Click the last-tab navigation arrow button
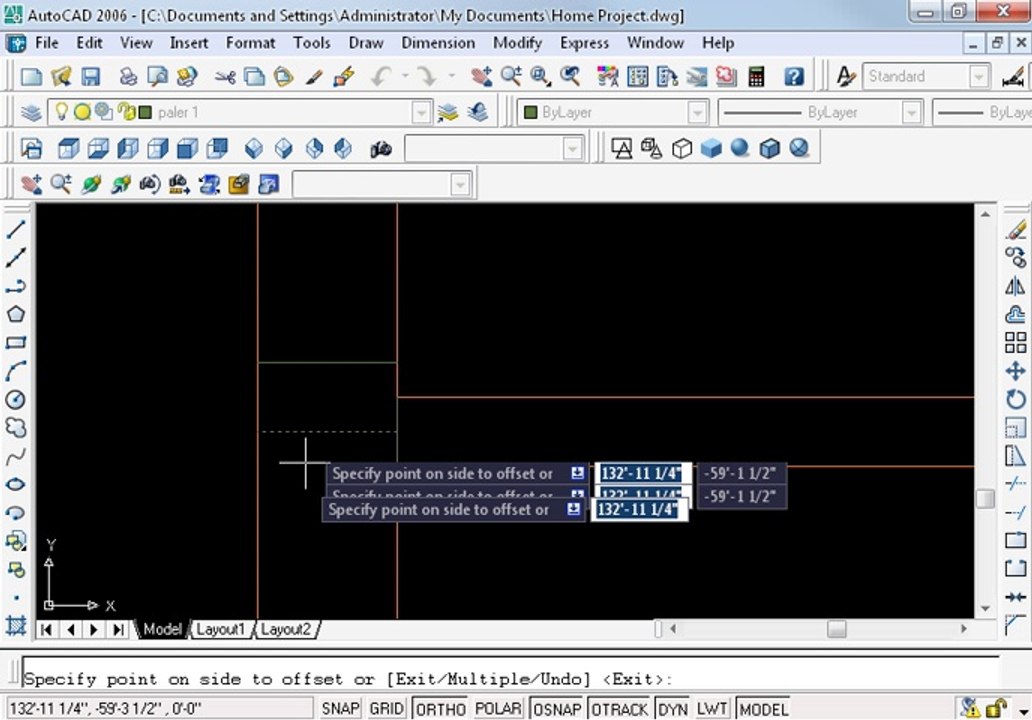The image size is (1032, 720). [x=118, y=630]
